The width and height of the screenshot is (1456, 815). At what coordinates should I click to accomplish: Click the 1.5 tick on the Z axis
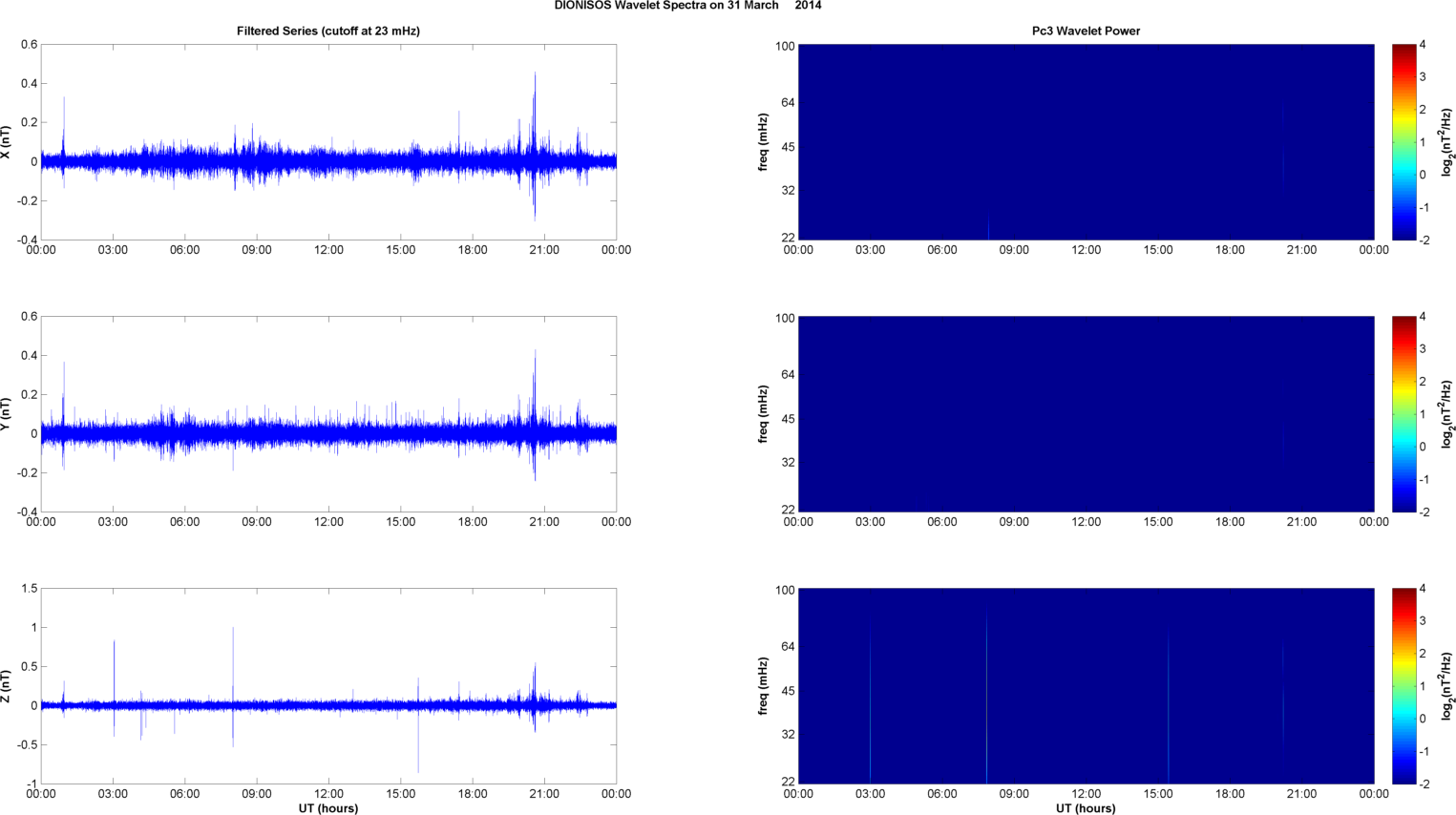(29, 589)
